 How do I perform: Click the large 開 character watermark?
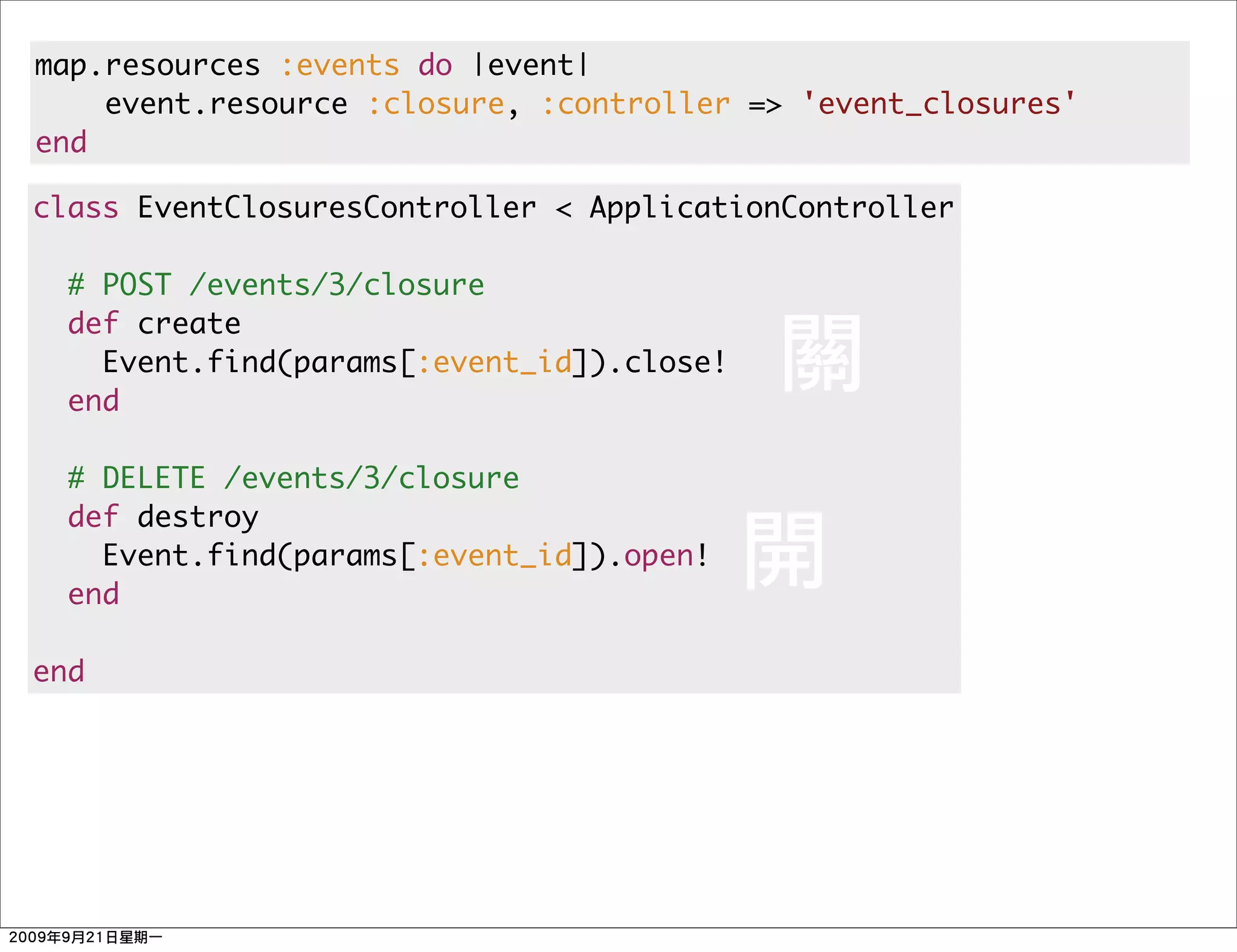click(x=784, y=551)
